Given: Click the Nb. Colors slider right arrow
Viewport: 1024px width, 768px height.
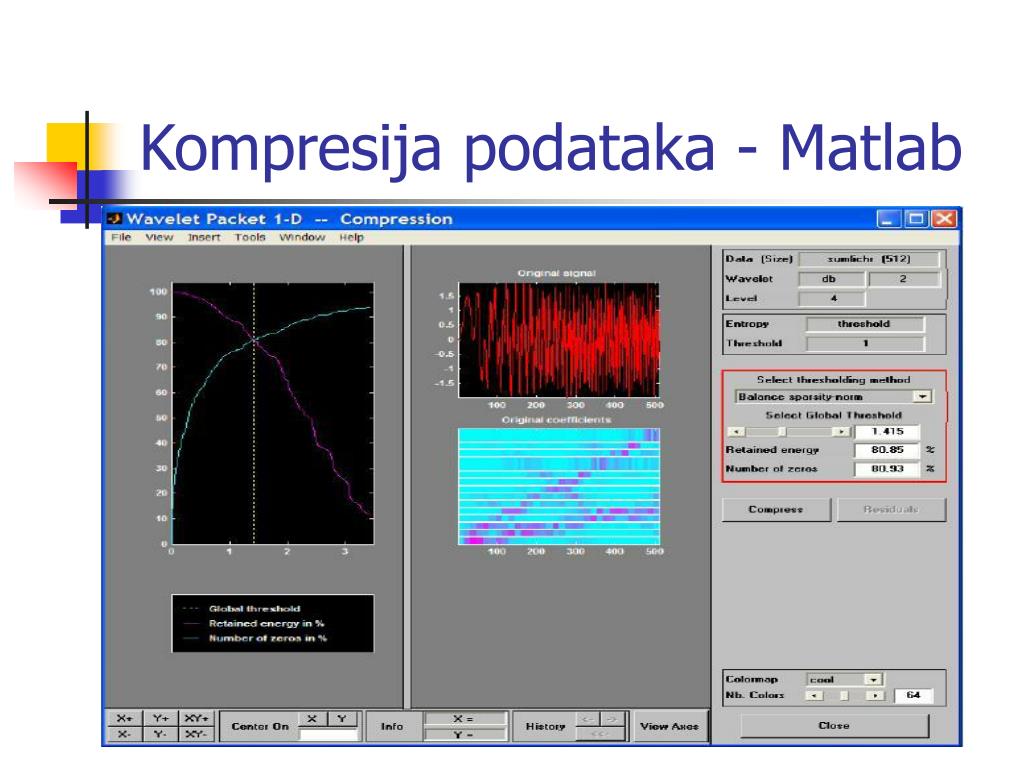Looking at the screenshot, I should pos(875,696).
